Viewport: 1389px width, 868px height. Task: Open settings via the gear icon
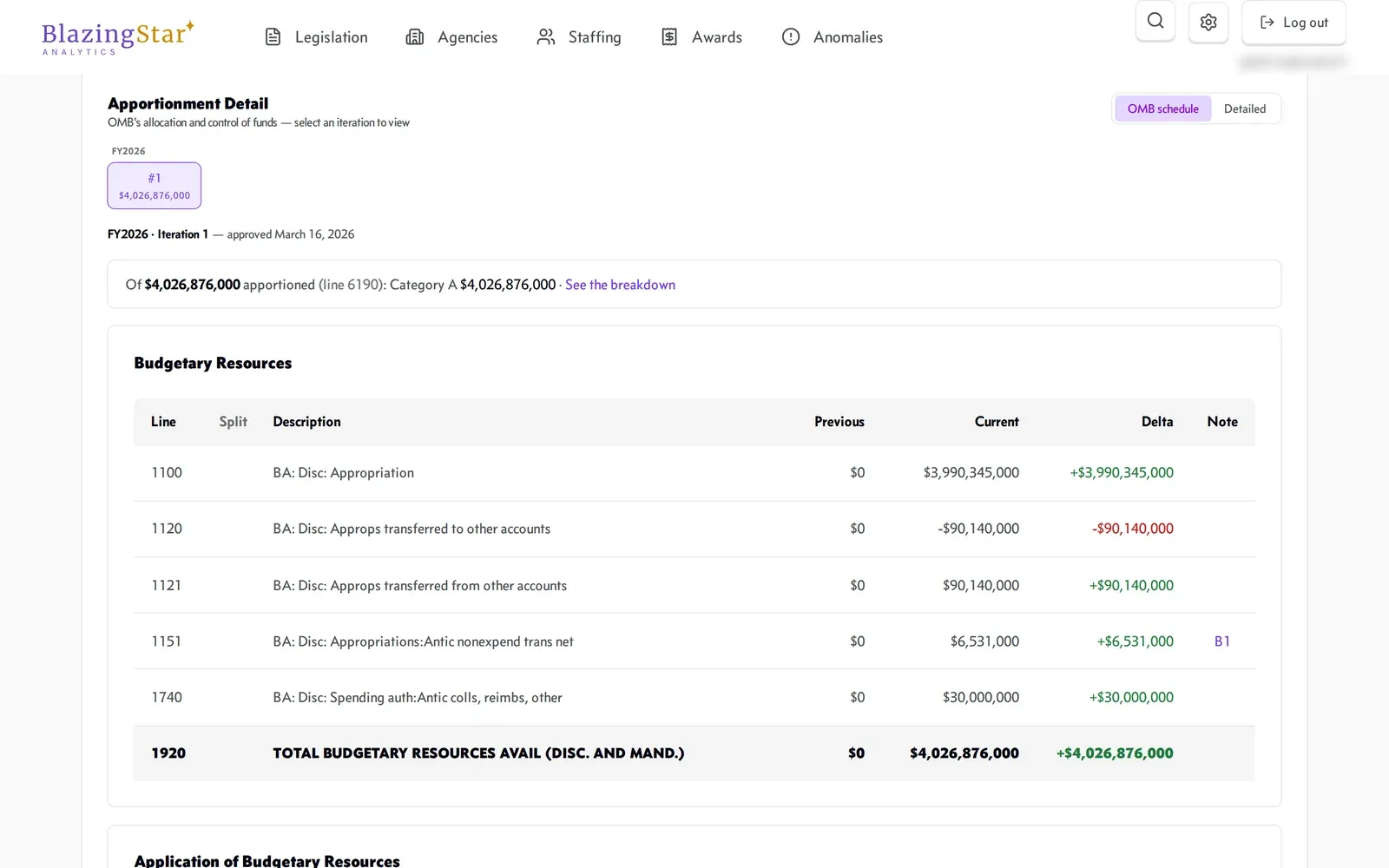pos(1208,22)
